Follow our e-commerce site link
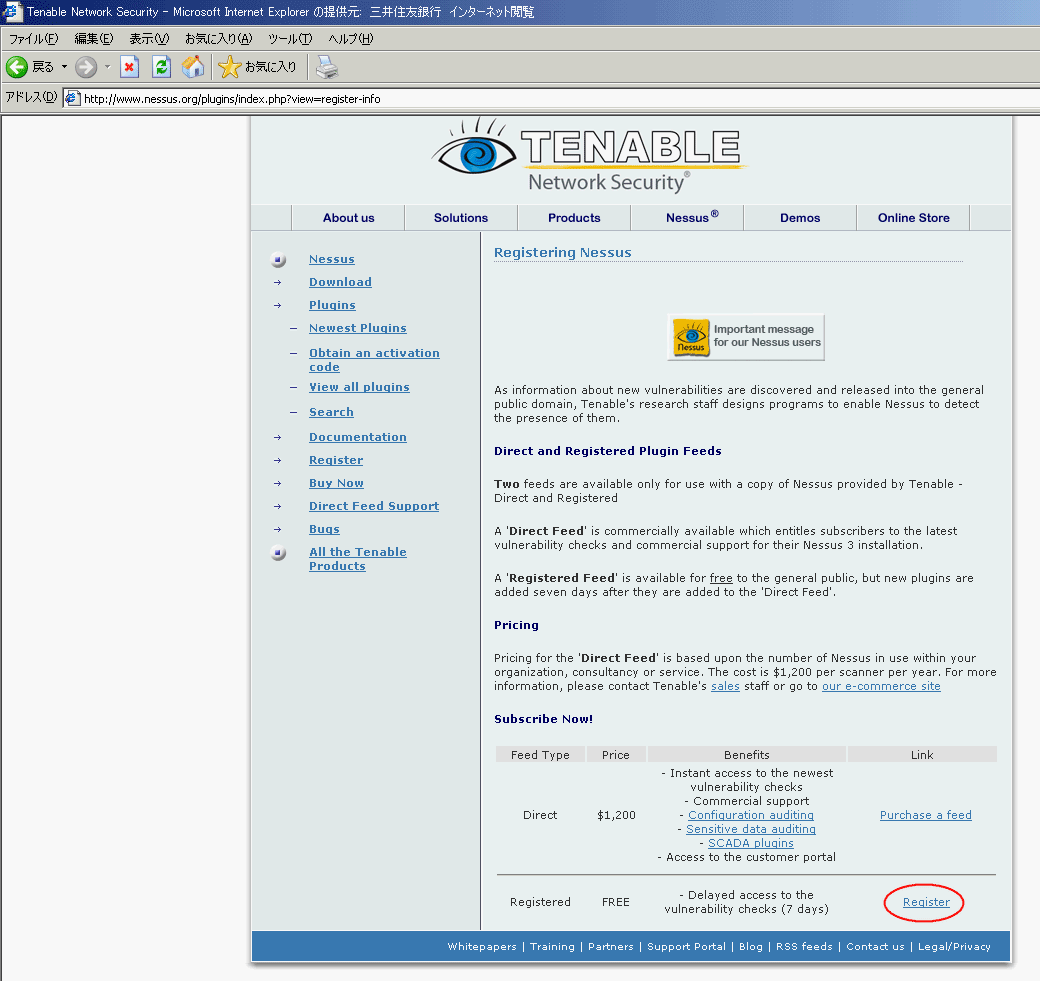1040x981 pixels. [x=881, y=686]
